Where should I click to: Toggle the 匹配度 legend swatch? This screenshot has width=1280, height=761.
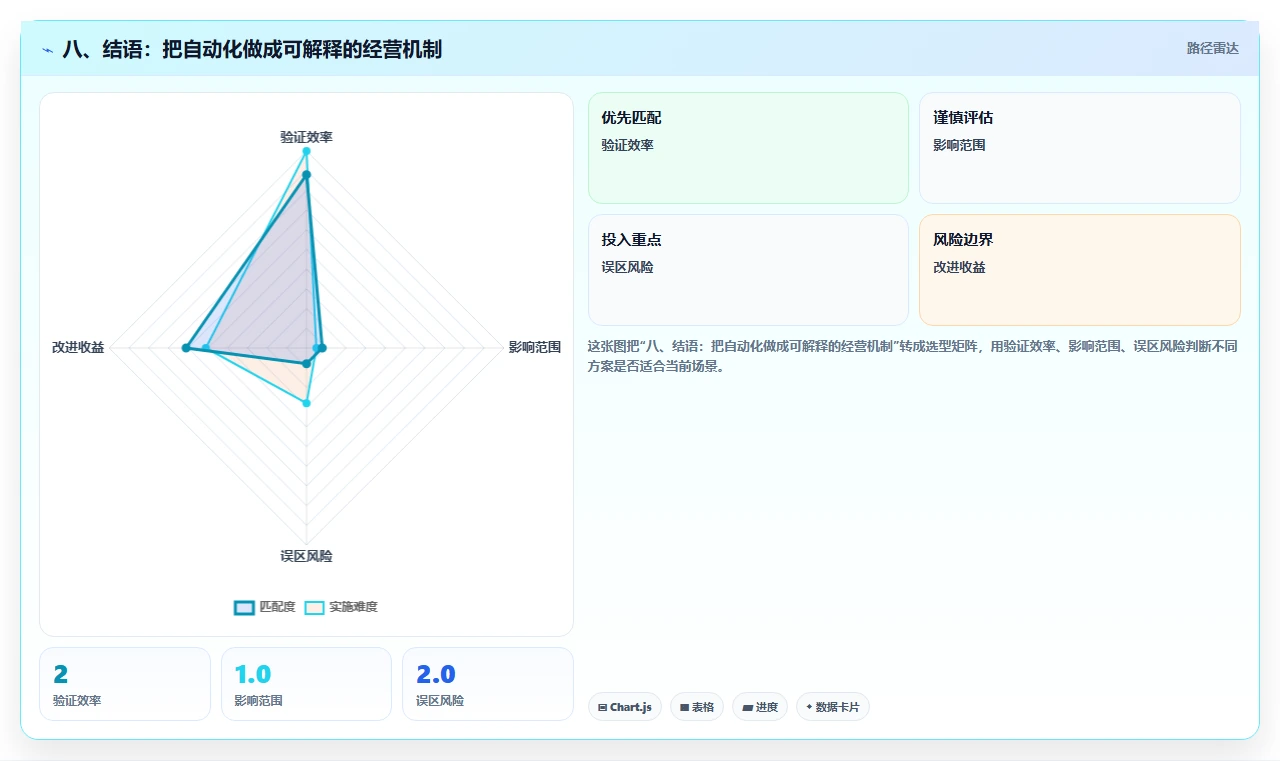(x=244, y=607)
